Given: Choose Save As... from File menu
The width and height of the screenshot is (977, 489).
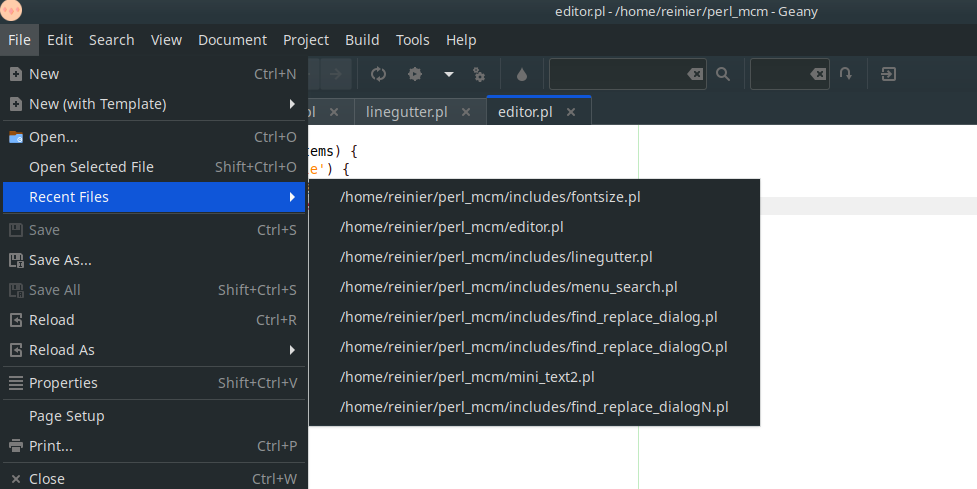Looking at the screenshot, I should [x=60, y=260].
